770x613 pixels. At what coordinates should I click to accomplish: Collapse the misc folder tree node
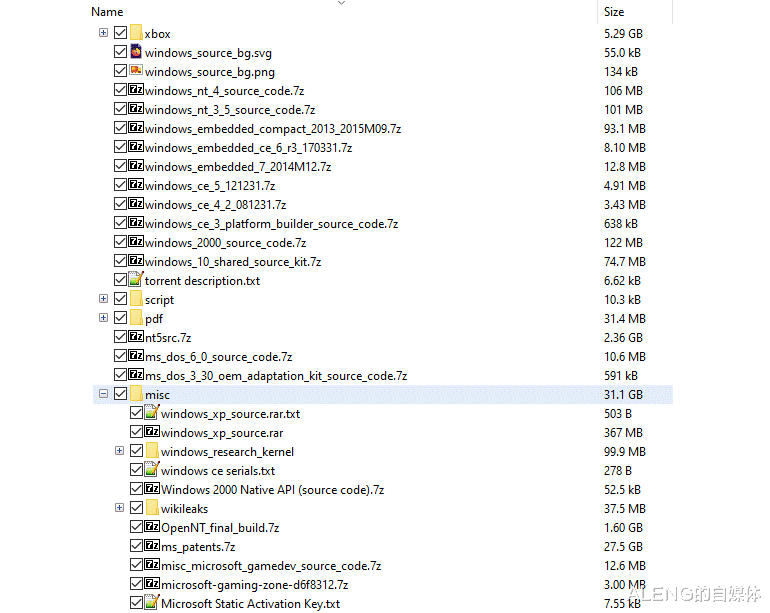103,394
